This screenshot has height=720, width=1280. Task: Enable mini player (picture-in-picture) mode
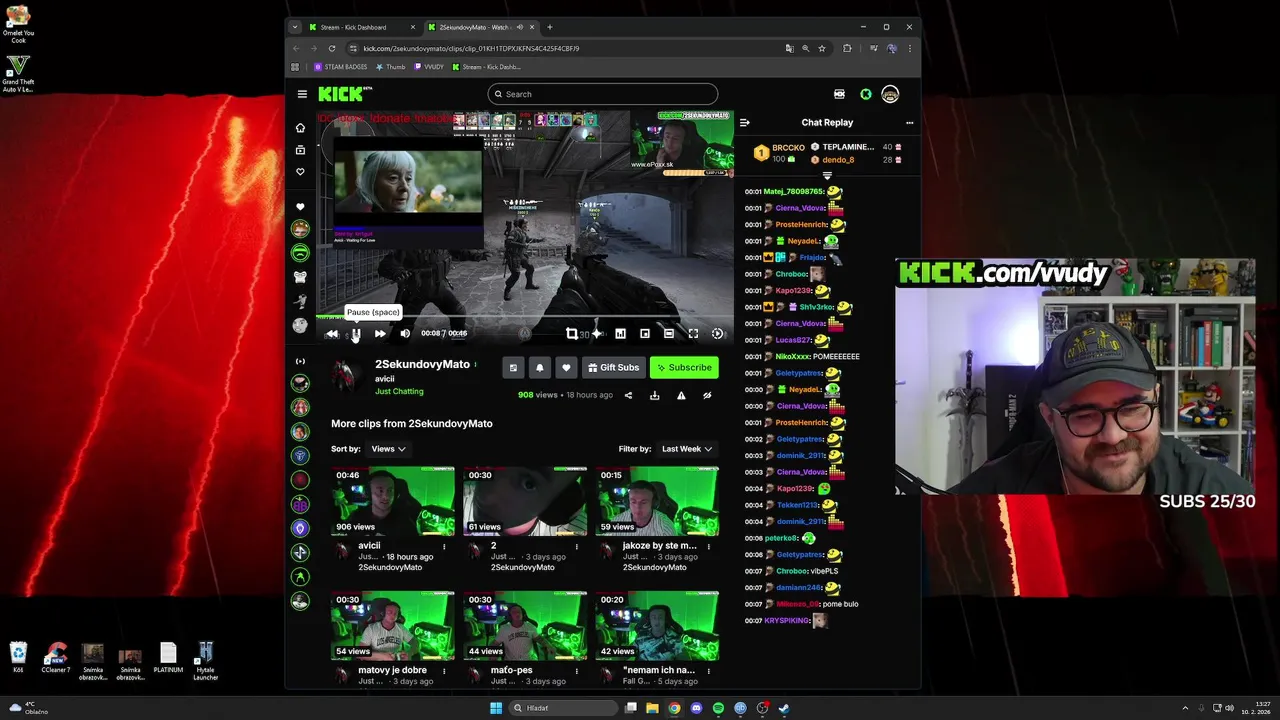point(645,334)
